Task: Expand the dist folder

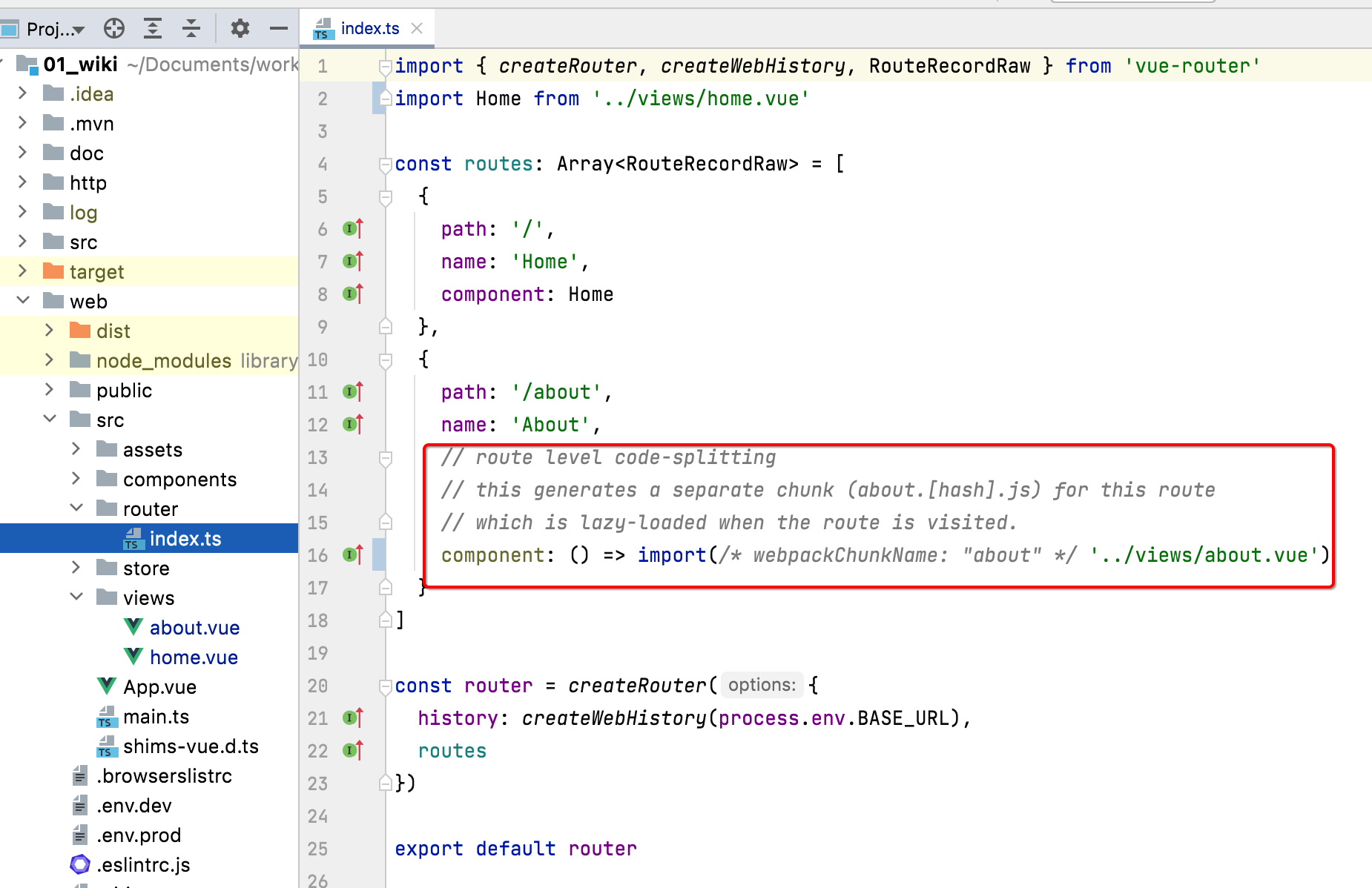Action: click(x=49, y=331)
